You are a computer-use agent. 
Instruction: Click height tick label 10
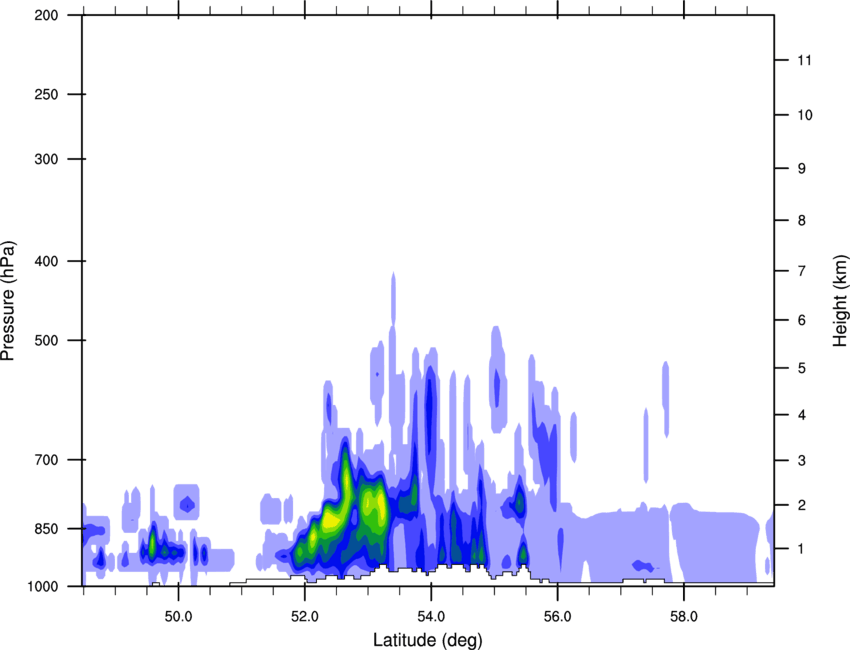coord(805,115)
